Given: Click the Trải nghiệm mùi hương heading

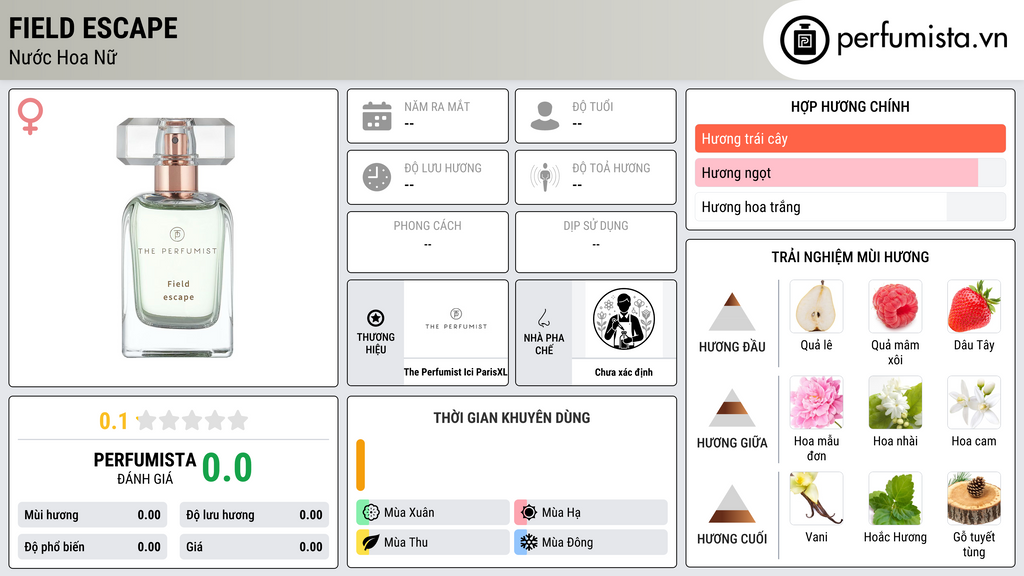Looking at the screenshot, I should 850,257.
